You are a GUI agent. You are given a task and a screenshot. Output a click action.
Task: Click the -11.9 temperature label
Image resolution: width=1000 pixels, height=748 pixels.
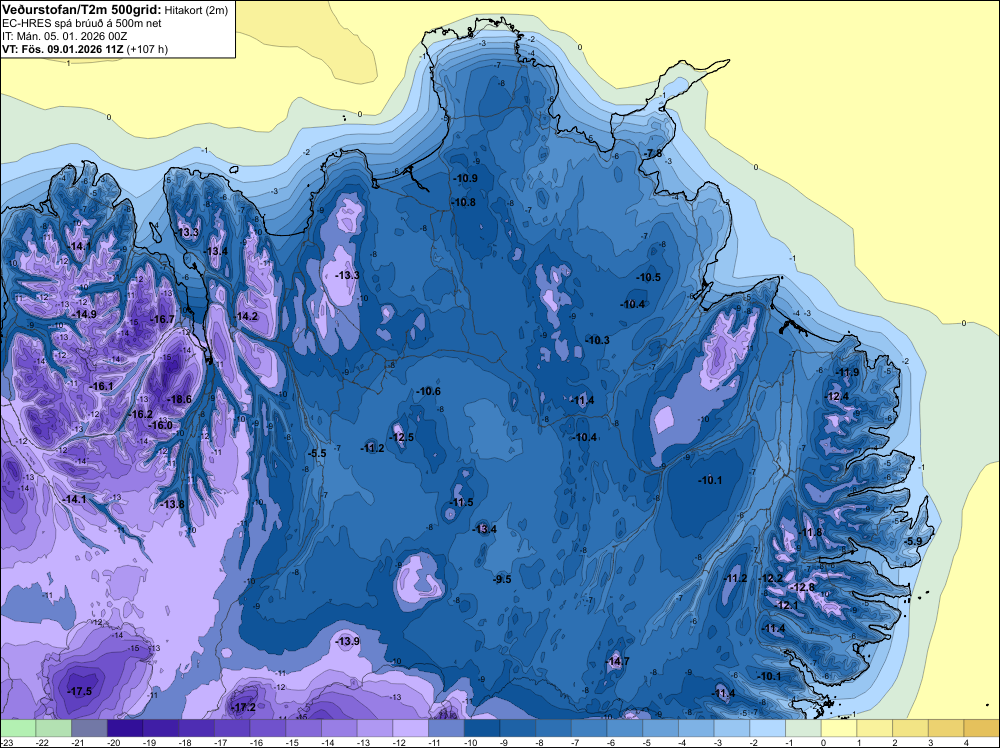[x=847, y=372]
